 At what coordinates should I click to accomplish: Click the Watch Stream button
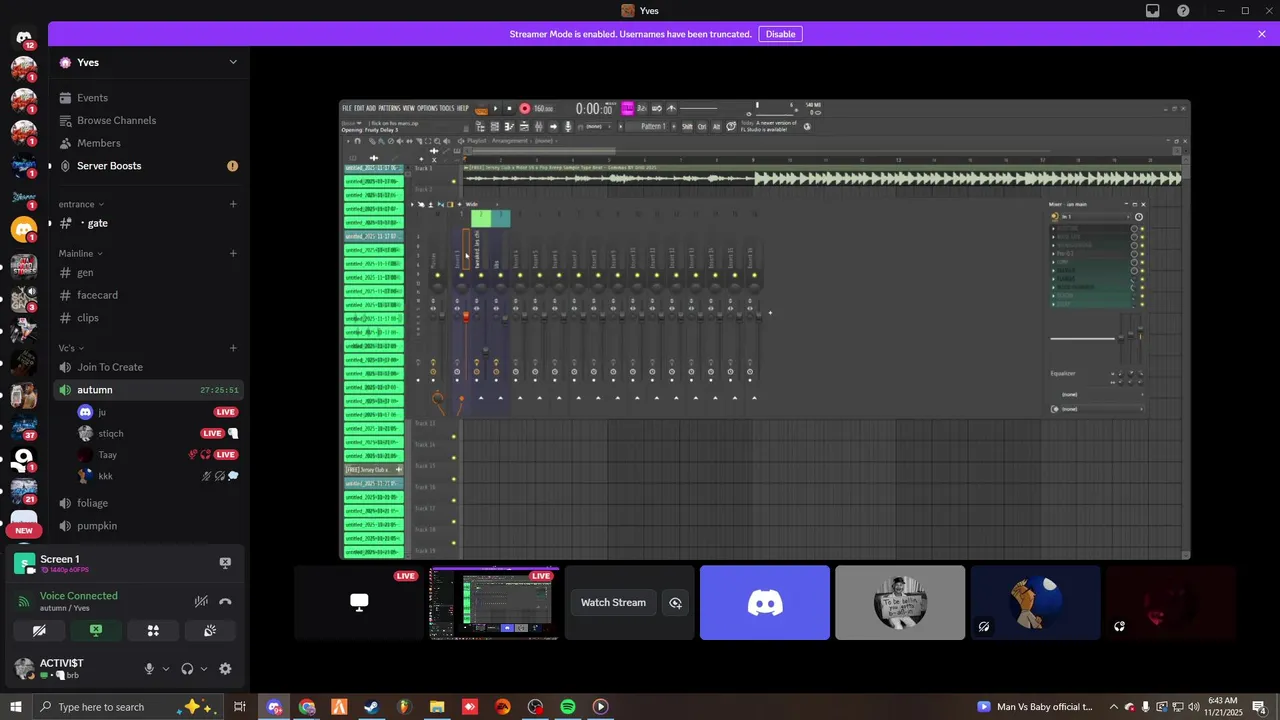pyautogui.click(x=613, y=603)
